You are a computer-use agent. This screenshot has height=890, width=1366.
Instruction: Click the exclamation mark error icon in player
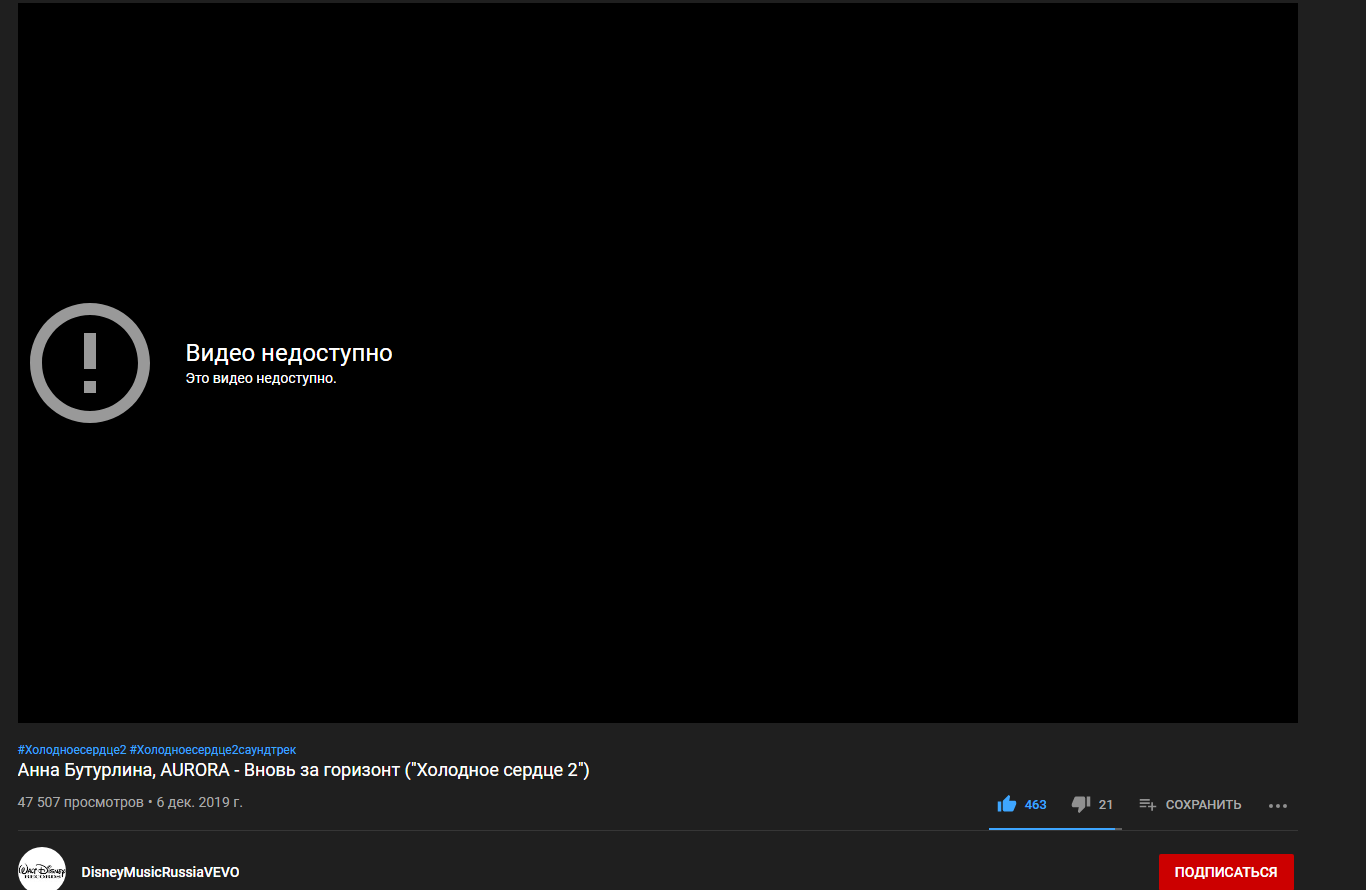[90, 363]
